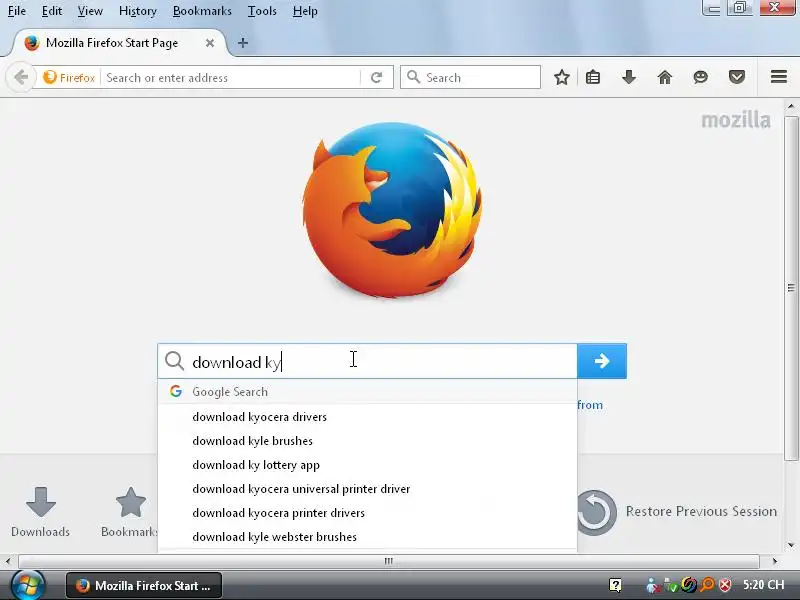The width and height of the screenshot is (800, 600).
Task: Choose suggestion 'download kyocera printer drivers'
Action: coord(367,513)
